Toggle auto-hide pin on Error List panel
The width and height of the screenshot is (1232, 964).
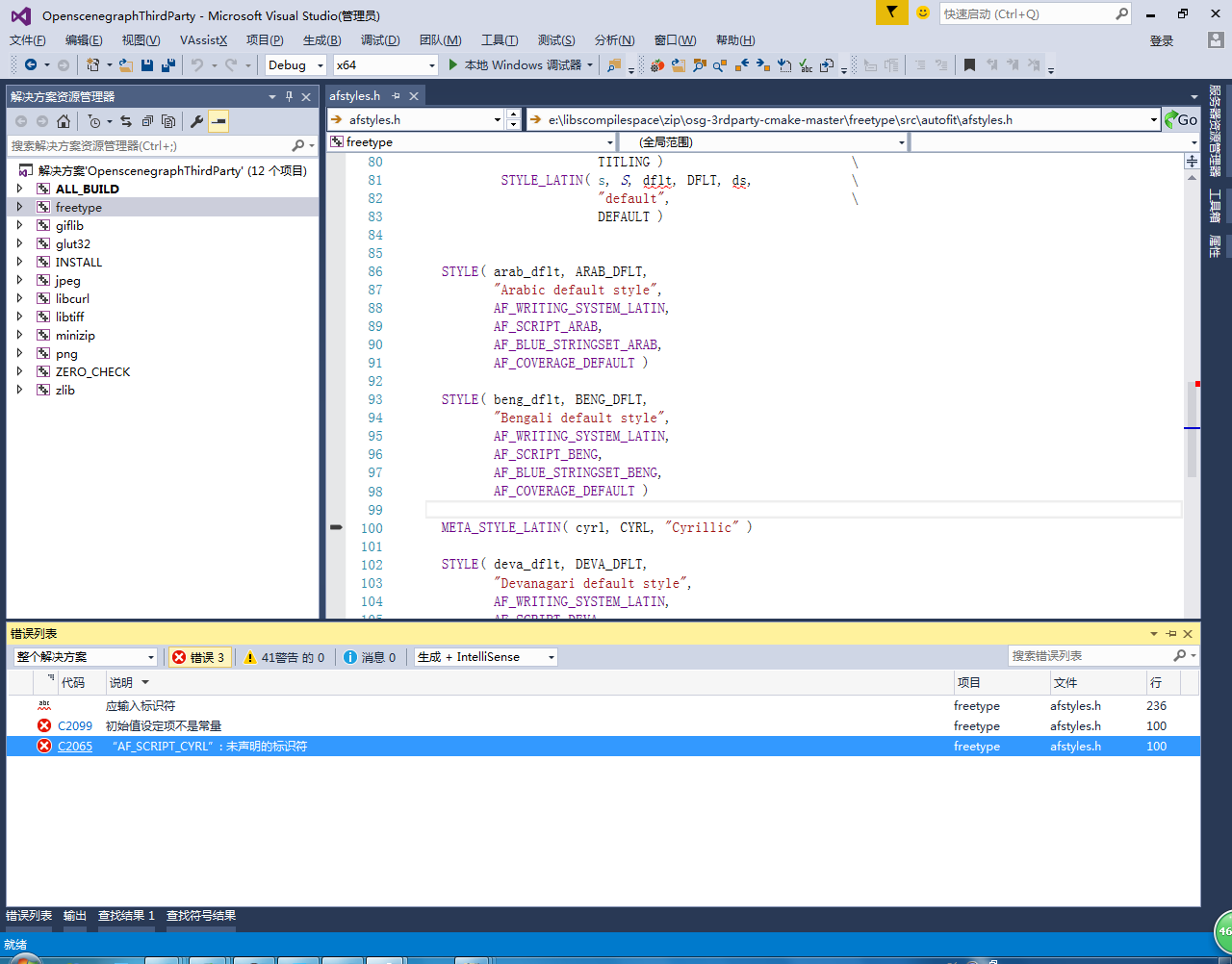(1171, 633)
